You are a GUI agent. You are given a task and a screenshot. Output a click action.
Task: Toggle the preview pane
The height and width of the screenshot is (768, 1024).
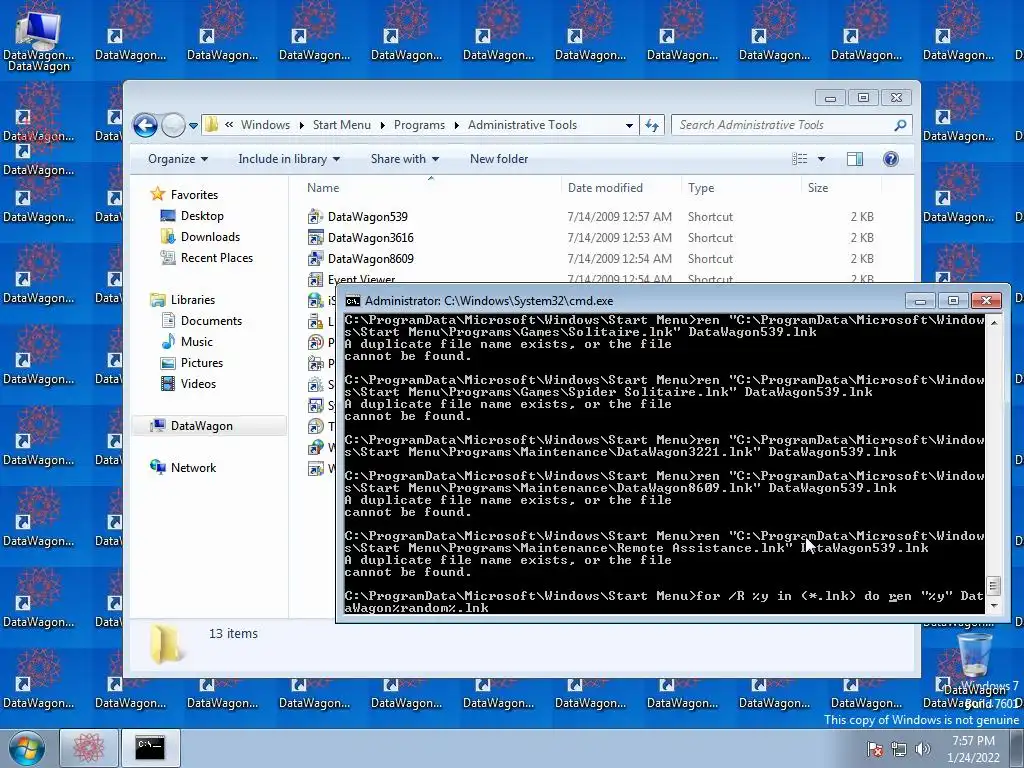coord(854,159)
